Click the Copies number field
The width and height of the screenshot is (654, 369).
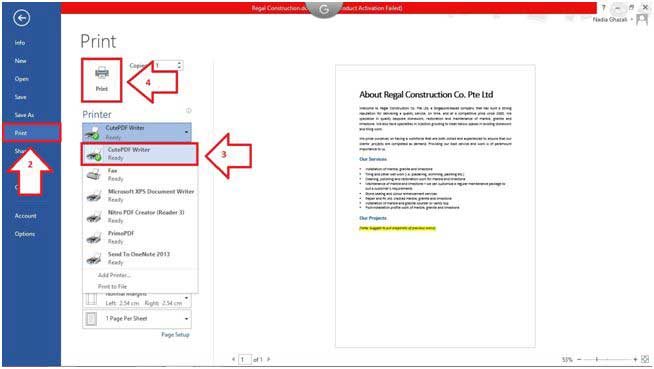click(165, 65)
